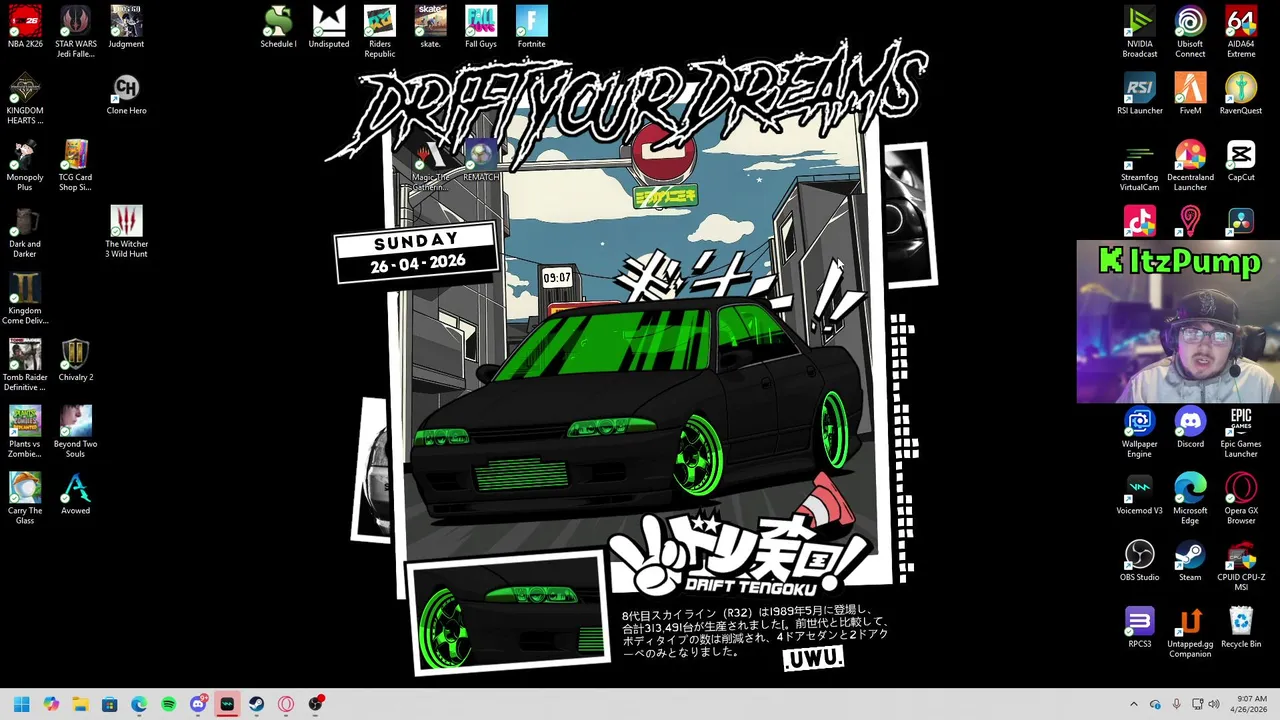The height and width of the screenshot is (720, 1280).
Task: Open the AIDA64 Extreme shortcut
Action: click(x=1241, y=32)
